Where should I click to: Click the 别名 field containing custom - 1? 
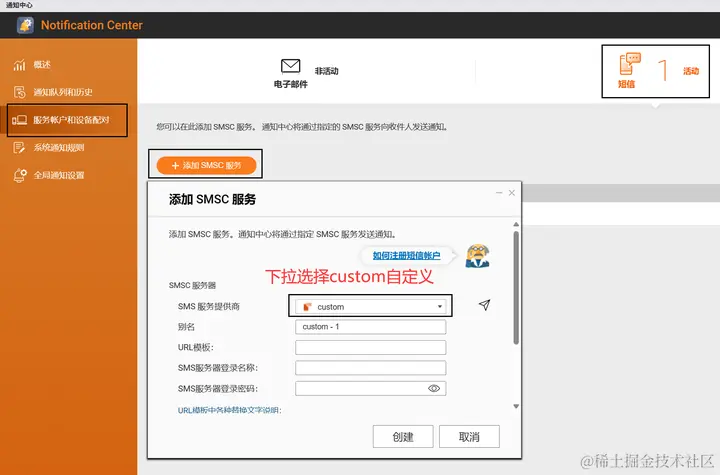(371, 327)
